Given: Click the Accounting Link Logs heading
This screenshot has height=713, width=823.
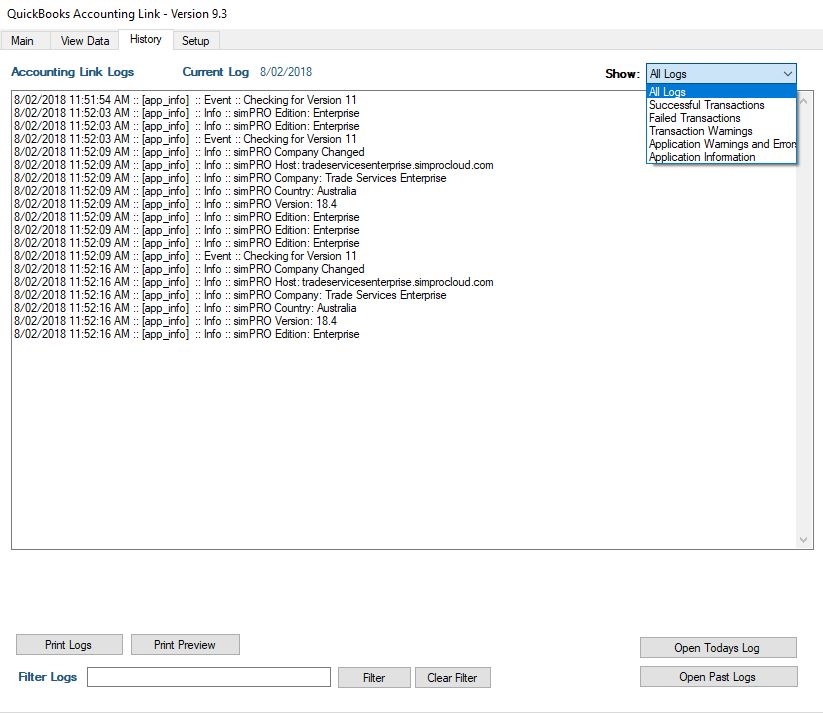Looking at the screenshot, I should pos(72,72).
